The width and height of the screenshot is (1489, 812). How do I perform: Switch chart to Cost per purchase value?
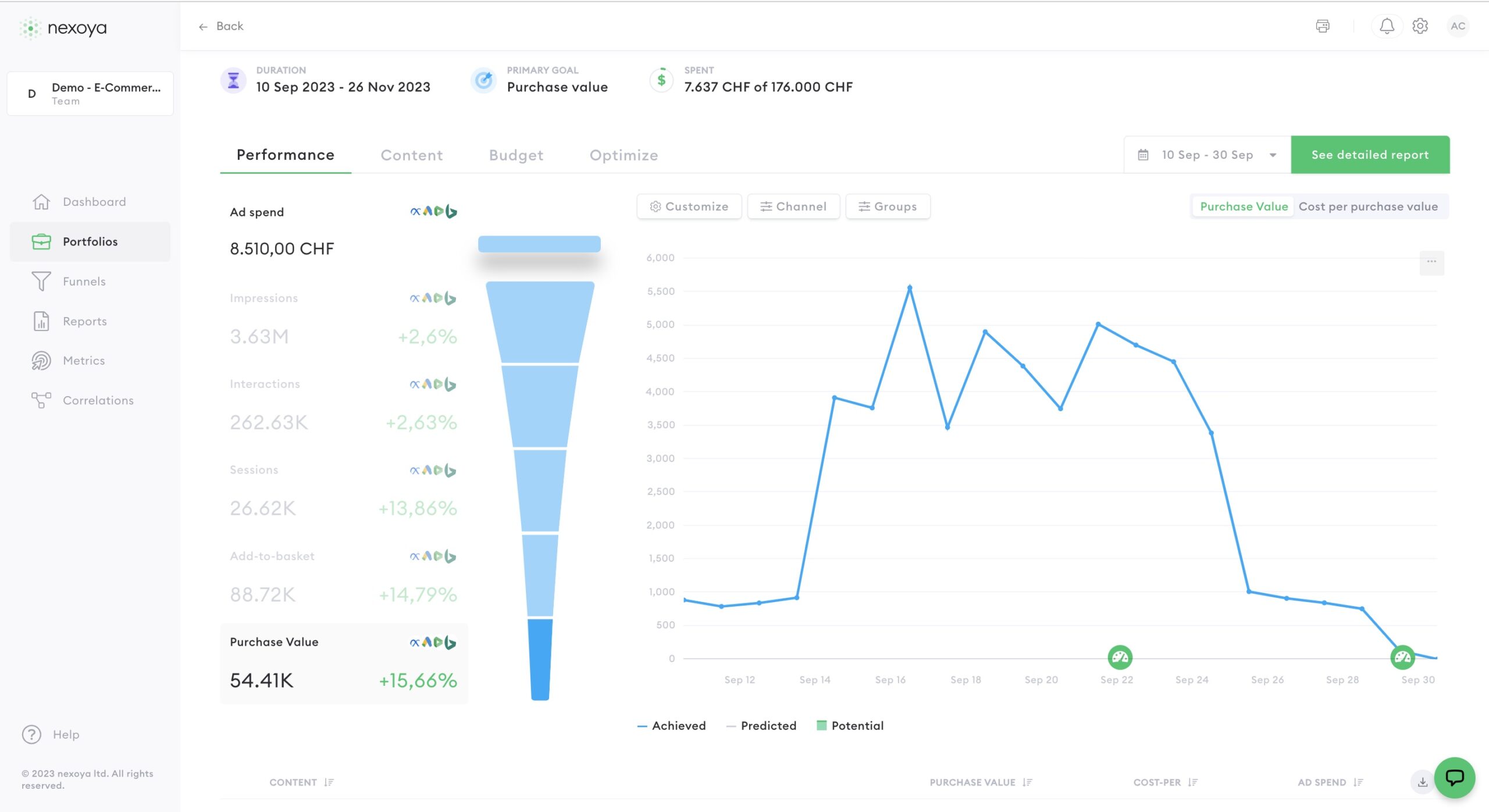1368,206
